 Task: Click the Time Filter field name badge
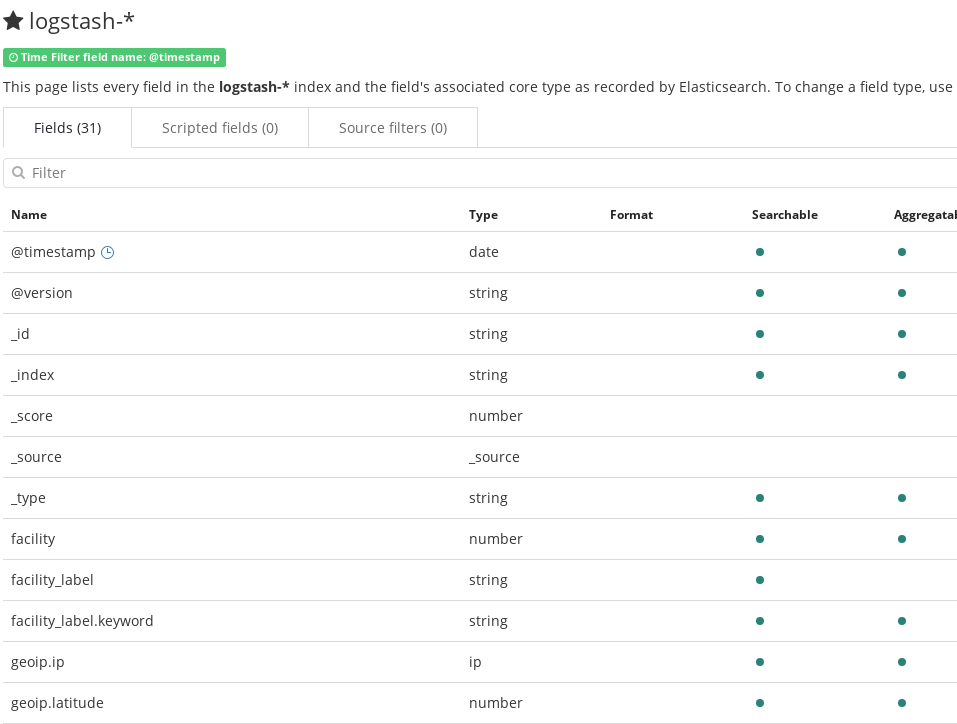(115, 57)
